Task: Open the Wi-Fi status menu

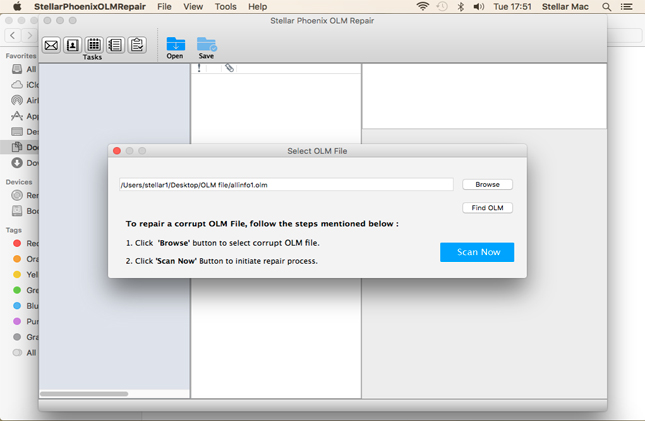Action: tap(422, 7)
